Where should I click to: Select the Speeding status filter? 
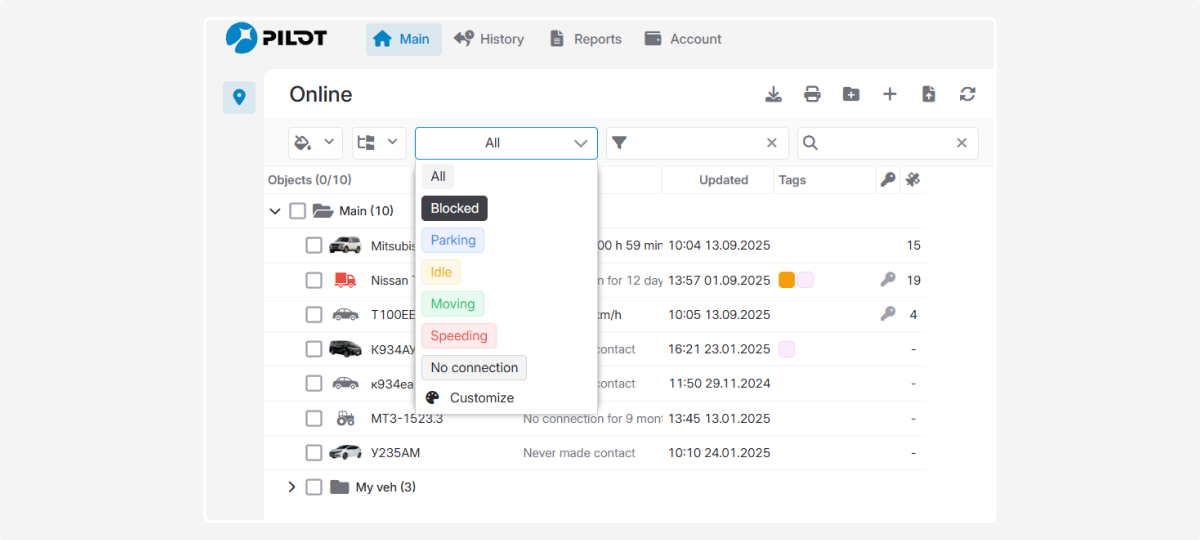(x=459, y=336)
